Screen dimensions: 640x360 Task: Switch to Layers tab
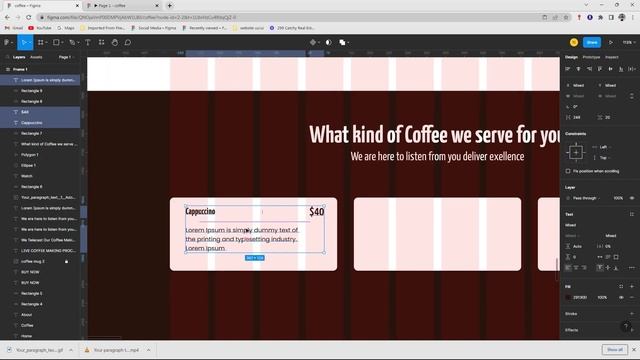[x=19, y=57]
